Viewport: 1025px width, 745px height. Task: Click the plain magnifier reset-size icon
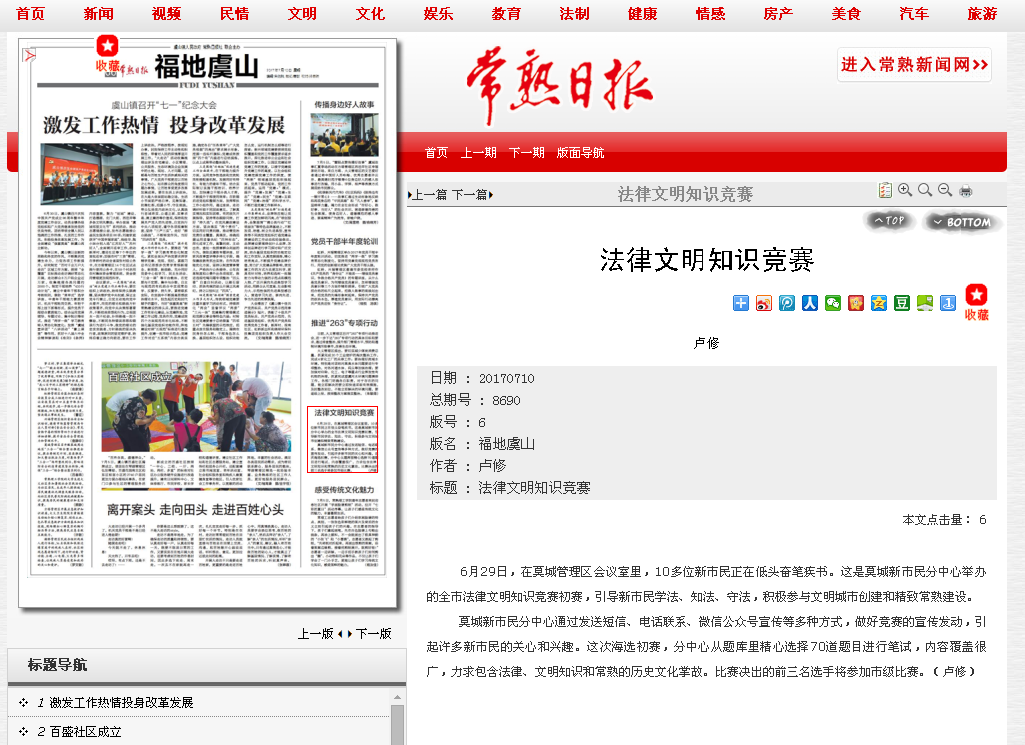pyautogui.click(x=925, y=190)
